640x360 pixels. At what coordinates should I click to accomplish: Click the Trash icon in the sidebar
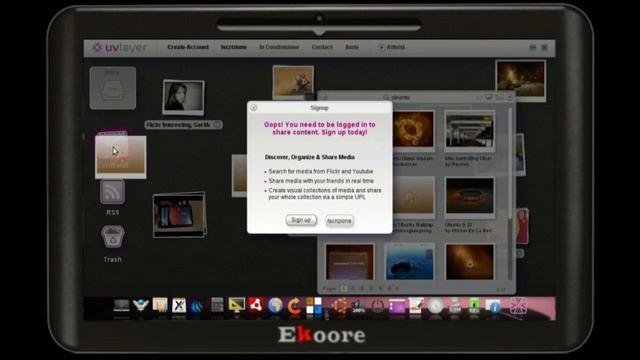click(x=113, y=237)
